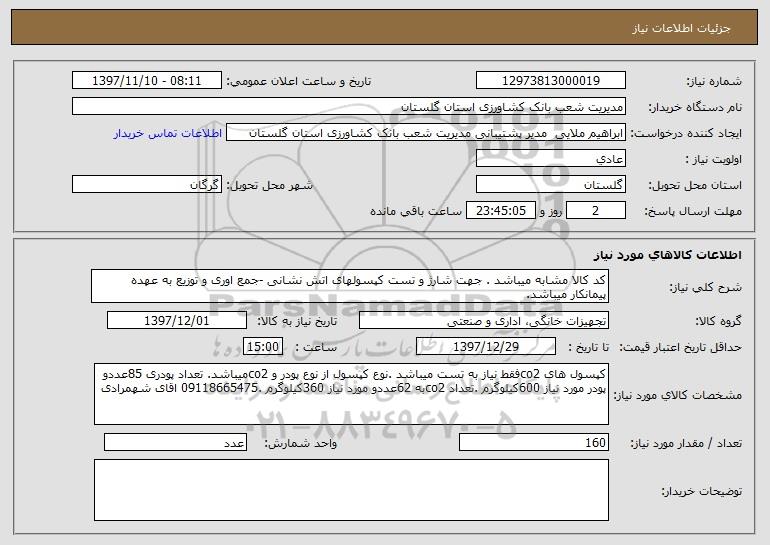Viewport: 770px width, 545px height.
Task: Click the جزئیات اطلاعات نیاز header title
Action: [x=681, y=28]
